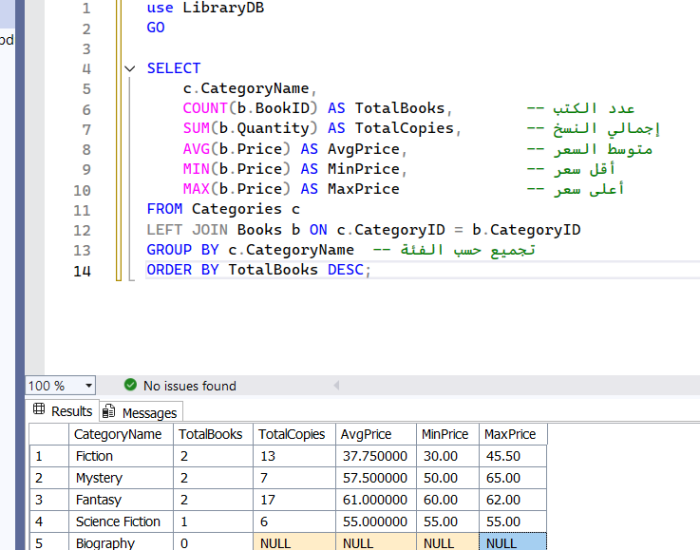Select the Results tab

click(71, 411)
